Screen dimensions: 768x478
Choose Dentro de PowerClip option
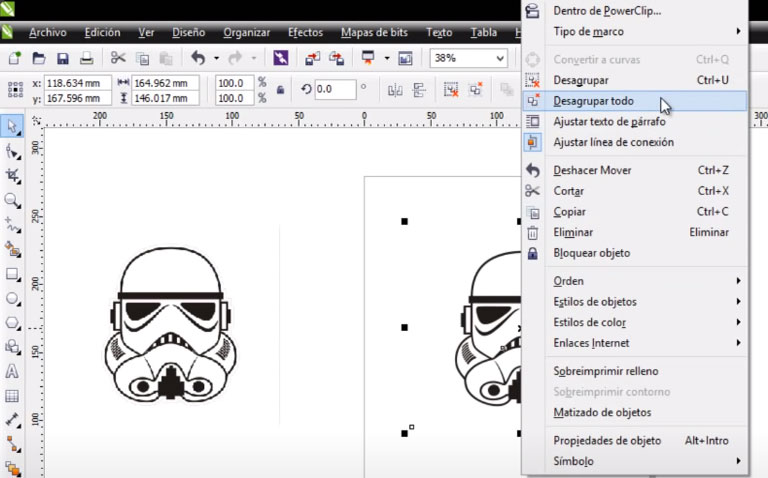tap(635, 10)
